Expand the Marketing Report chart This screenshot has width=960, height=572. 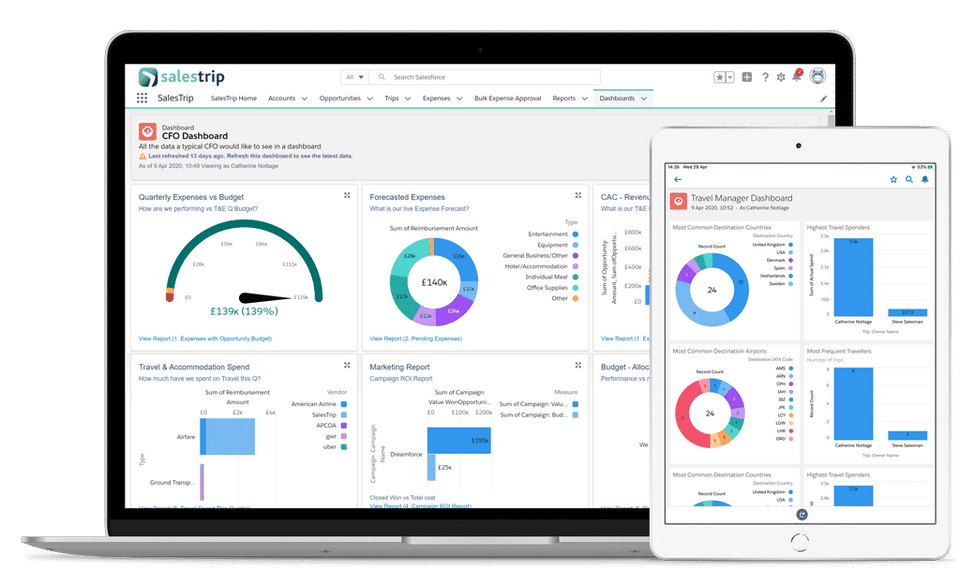[x=578, y=365]
